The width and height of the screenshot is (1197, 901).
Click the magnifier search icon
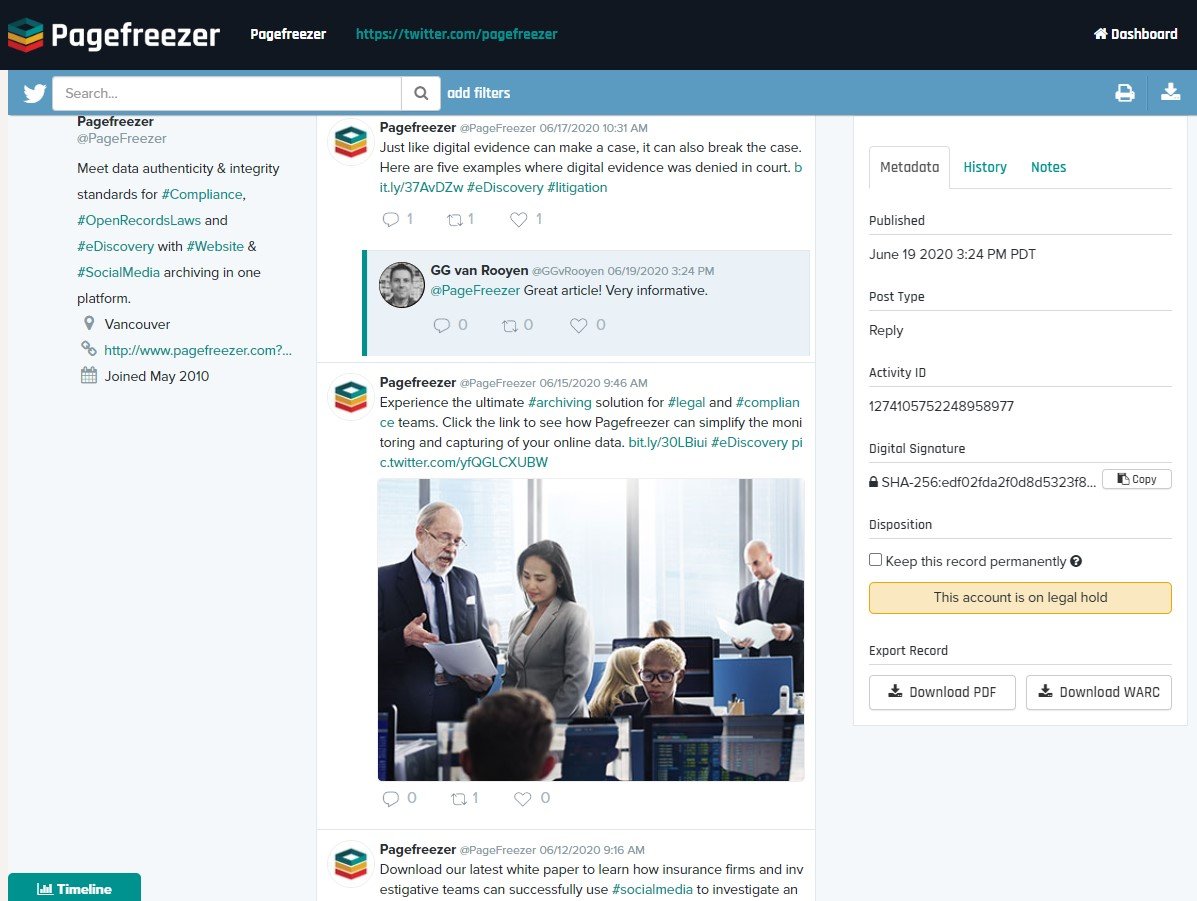pos(421,93)
